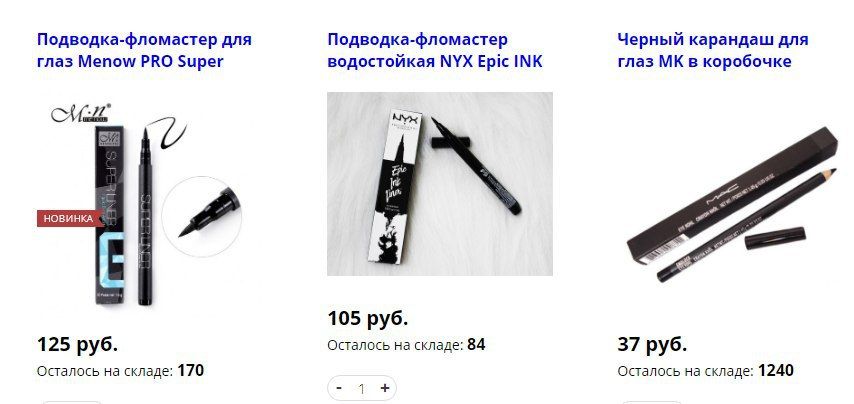This screenshot has width=854, height=404.
Task: Click the stock count 1240 text
Action: click(x=776, y=371)
